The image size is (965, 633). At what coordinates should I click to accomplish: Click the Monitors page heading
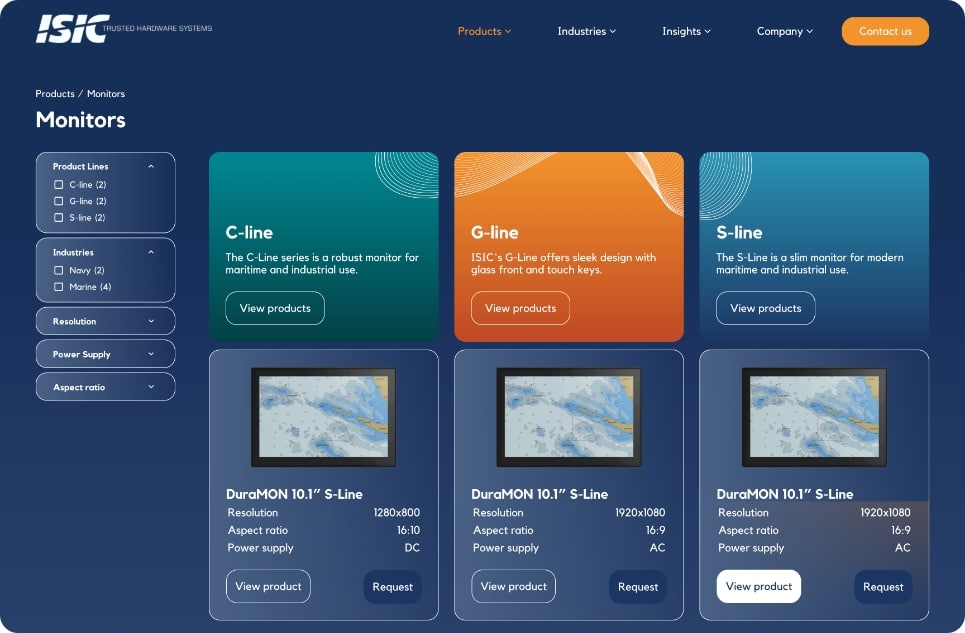[x=81, y=119]
